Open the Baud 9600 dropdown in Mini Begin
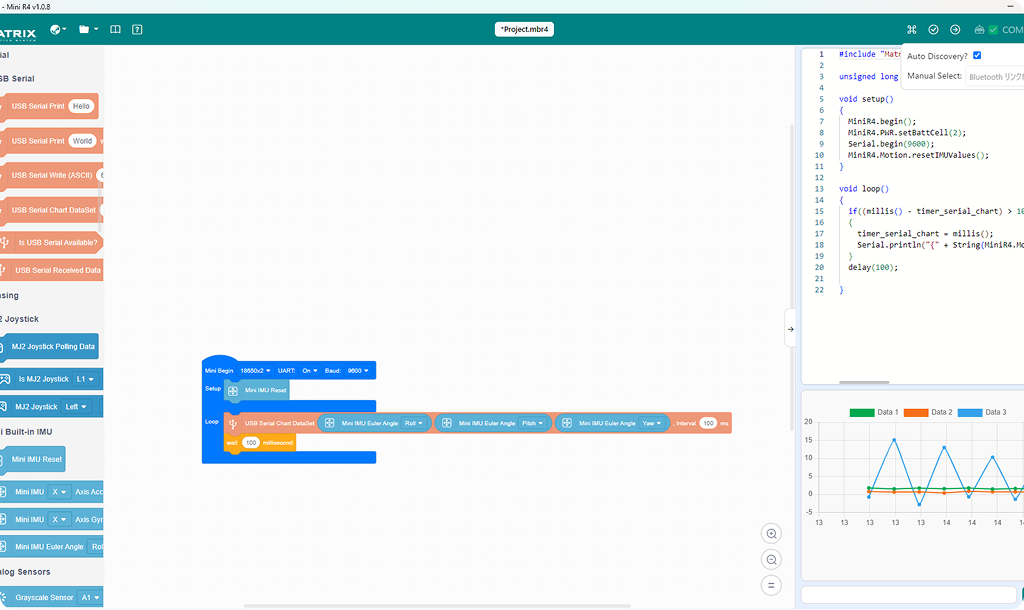The width and height of the screenshot is (1024, 610). [358, 370]
